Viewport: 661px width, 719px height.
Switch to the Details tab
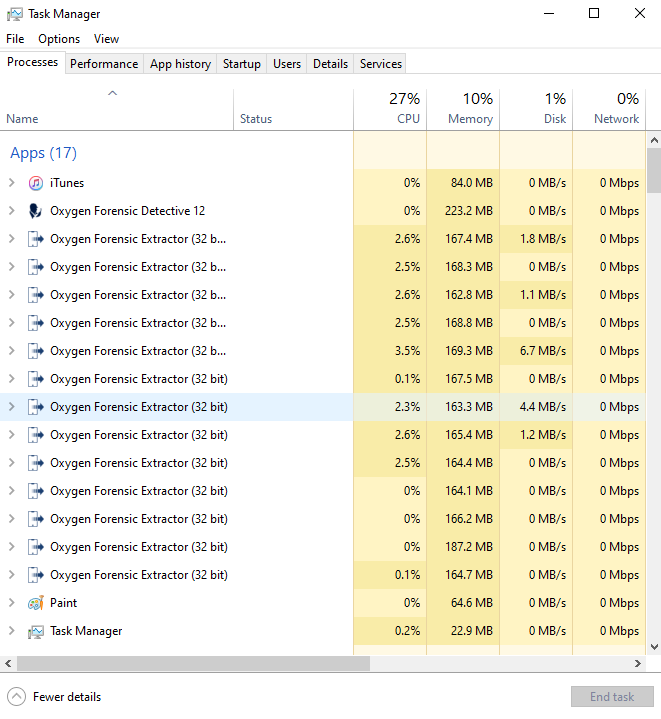(330, 64)
